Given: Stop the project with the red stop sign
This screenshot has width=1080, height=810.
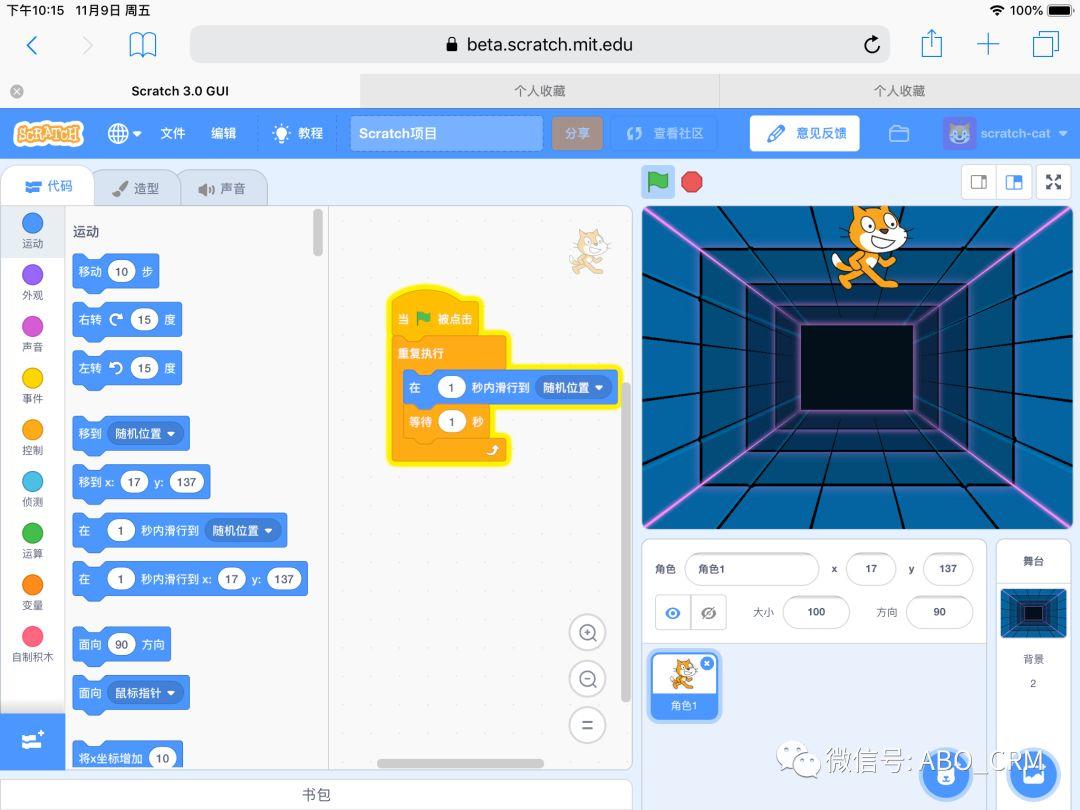Looking at the screenshot, I should [x=692, y=182].
